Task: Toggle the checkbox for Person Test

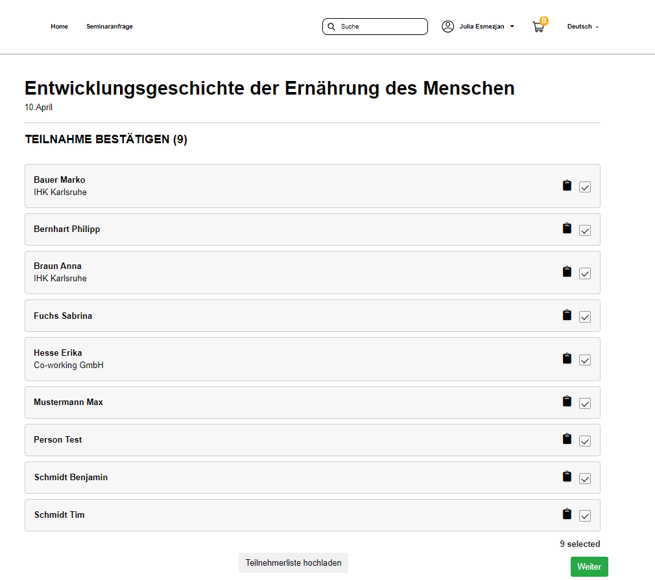Action: point(585,441)
